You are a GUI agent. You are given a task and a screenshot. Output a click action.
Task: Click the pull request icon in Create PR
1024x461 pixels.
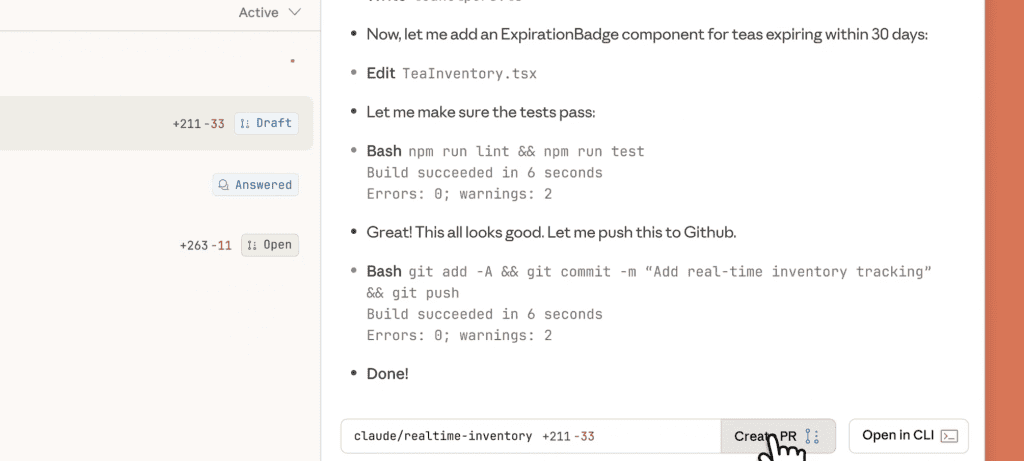pos(812,436)
